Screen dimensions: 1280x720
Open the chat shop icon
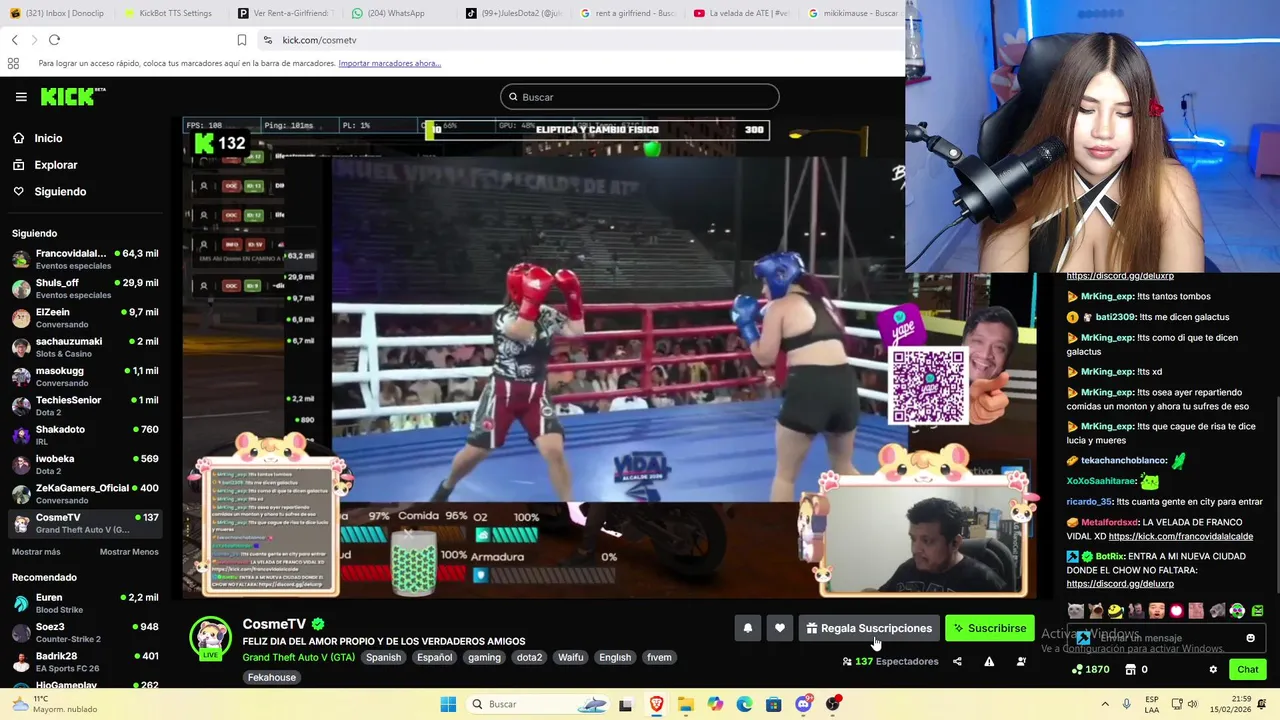pyautogui.click(x=1131, y=669)
